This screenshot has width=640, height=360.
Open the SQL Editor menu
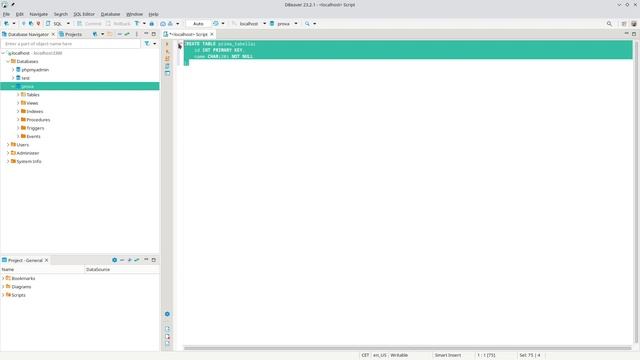click(84, 14)
